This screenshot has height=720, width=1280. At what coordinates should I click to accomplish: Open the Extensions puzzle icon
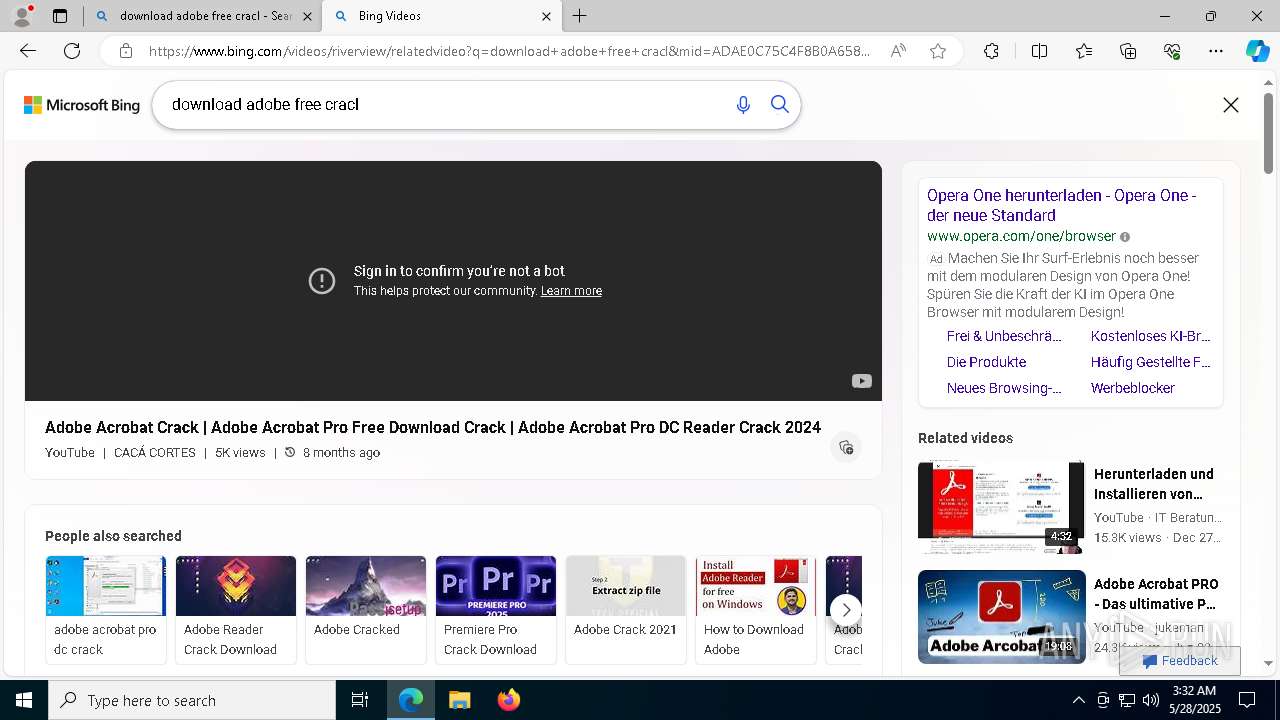991,51
